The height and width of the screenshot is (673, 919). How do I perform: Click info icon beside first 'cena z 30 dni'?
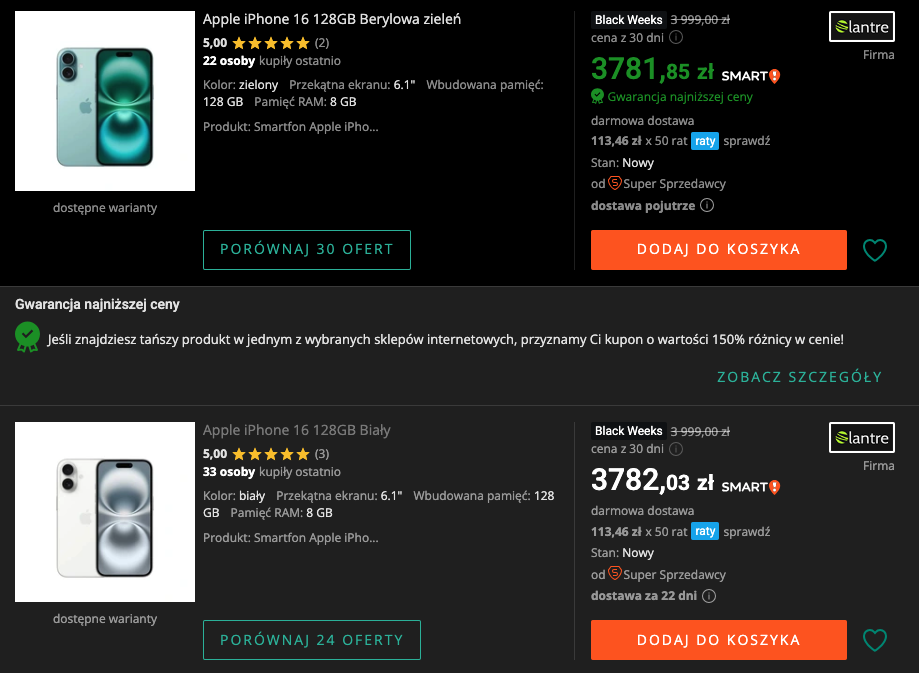[676, 38]
